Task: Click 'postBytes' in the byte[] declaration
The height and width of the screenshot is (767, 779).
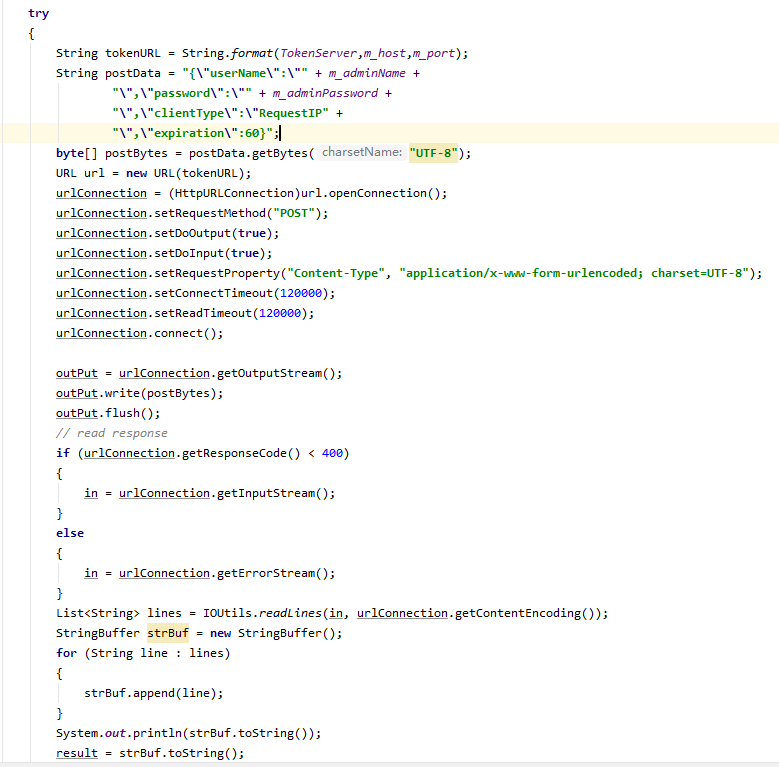Action: pyautogui.click(x=136, y=153)
